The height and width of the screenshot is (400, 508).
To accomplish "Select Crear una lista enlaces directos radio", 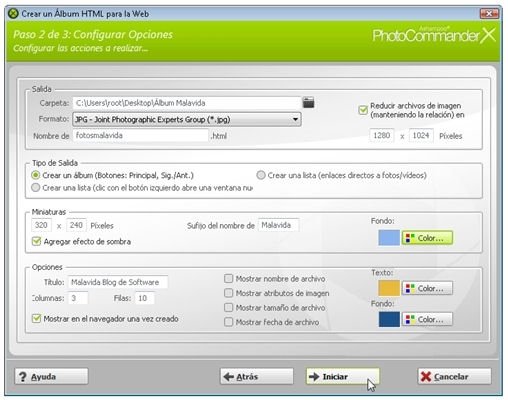I will [x=261, y=175].
